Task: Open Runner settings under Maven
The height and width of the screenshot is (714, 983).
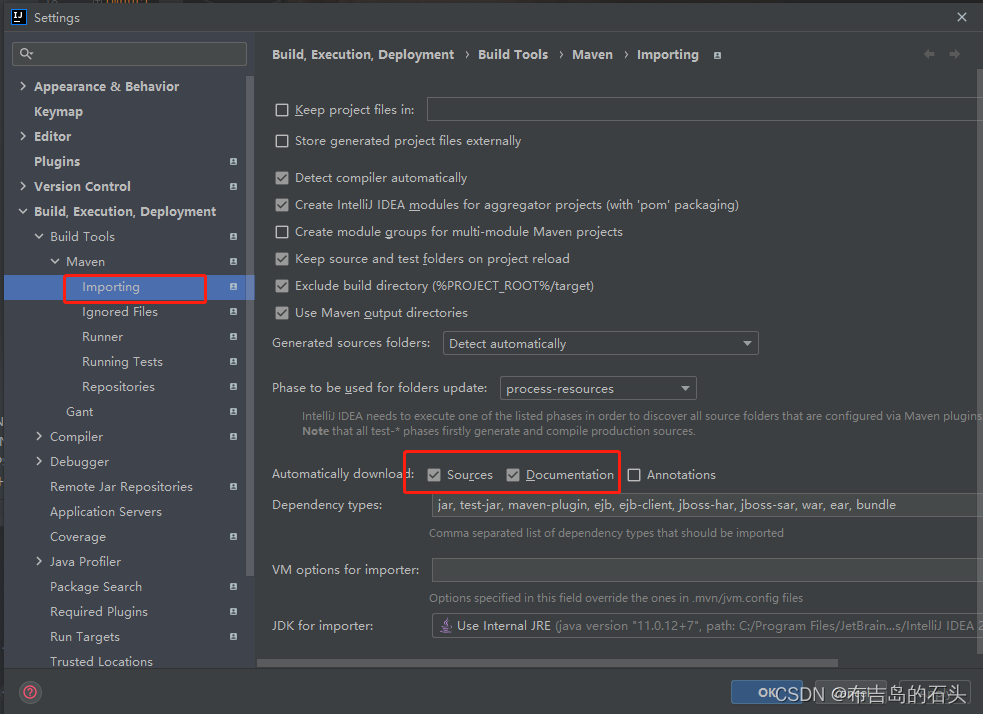Action: (102, 337)
